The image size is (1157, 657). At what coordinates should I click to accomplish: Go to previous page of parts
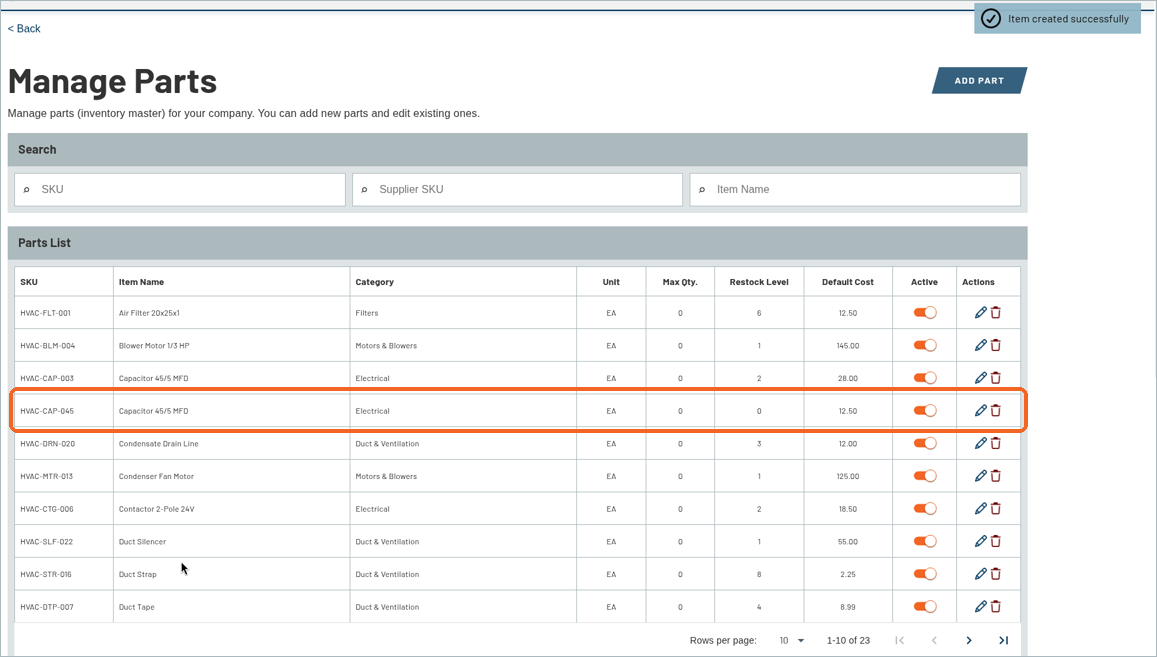click(934, 640)
